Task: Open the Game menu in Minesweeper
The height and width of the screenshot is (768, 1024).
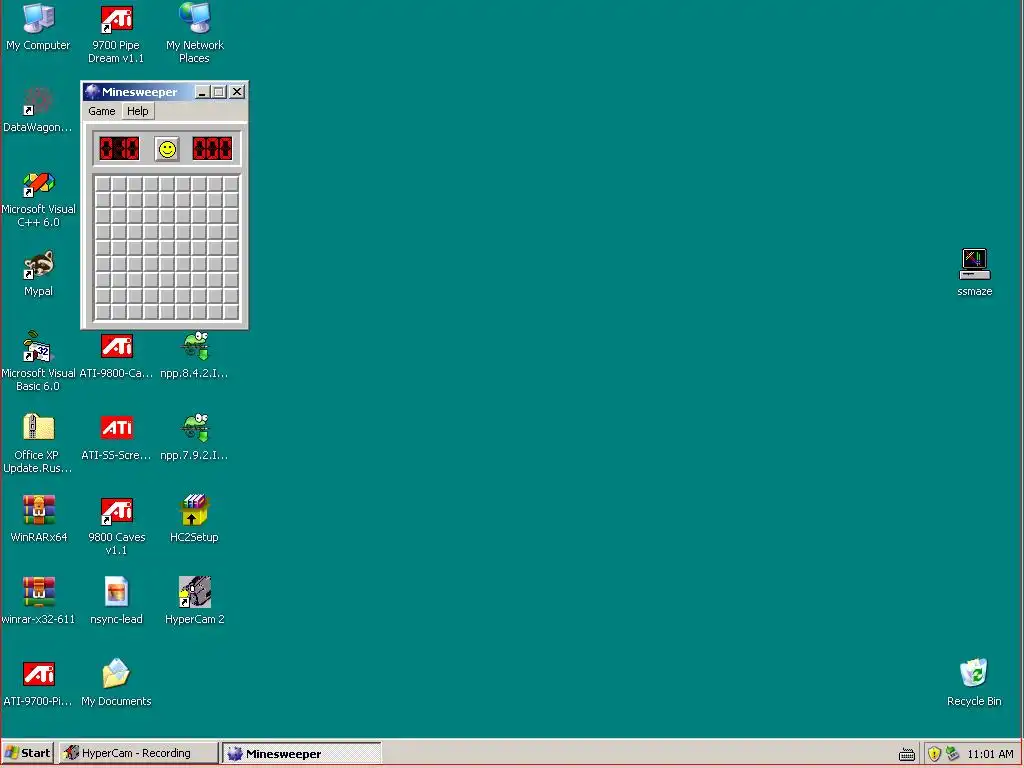Action: (102, 111)
